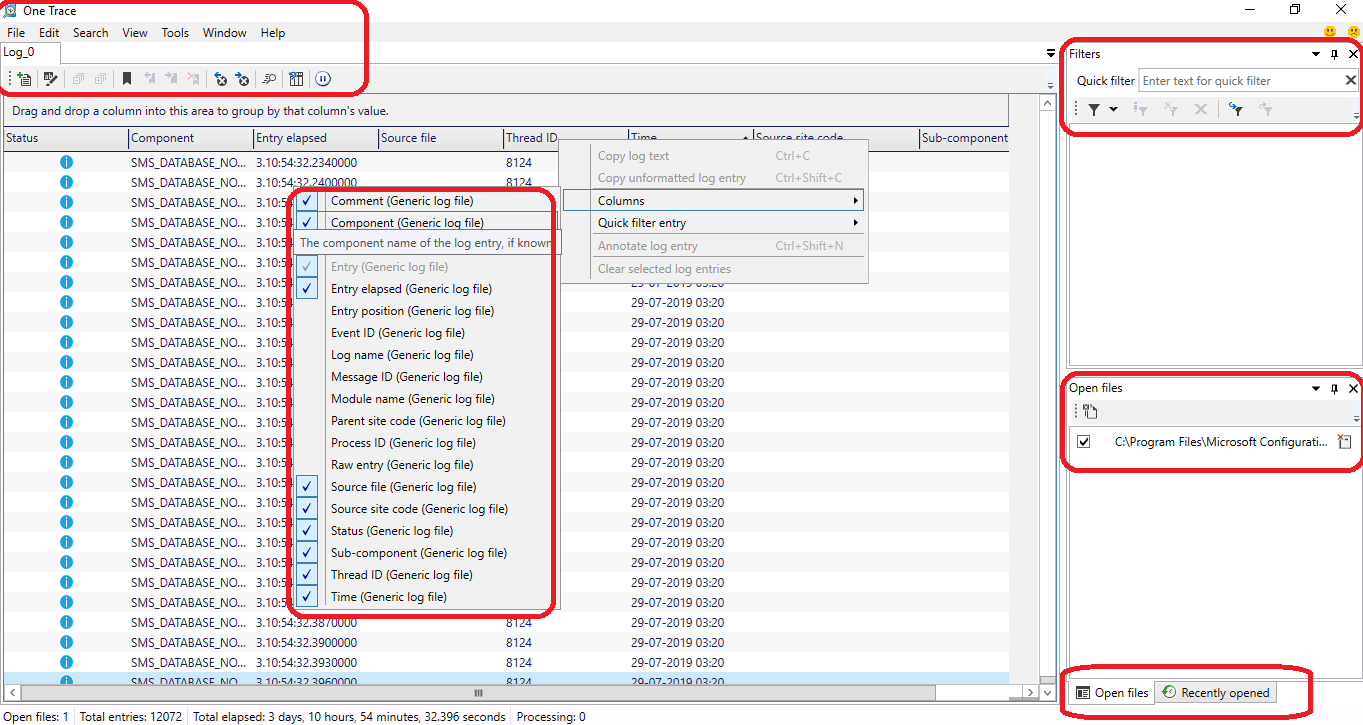Enable Event ID (Generic log file) column
The image size is (1363, 725).
pos(398,333)
